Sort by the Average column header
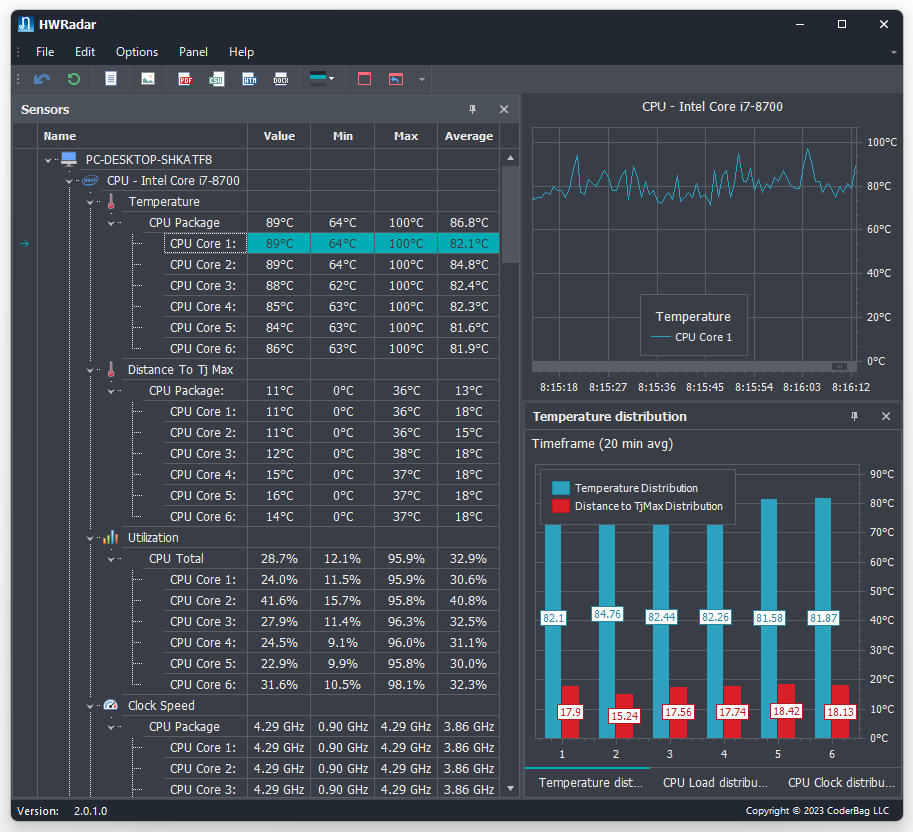Image resolution: width=913 pixels, height=832 pixels. pos(469,136)
